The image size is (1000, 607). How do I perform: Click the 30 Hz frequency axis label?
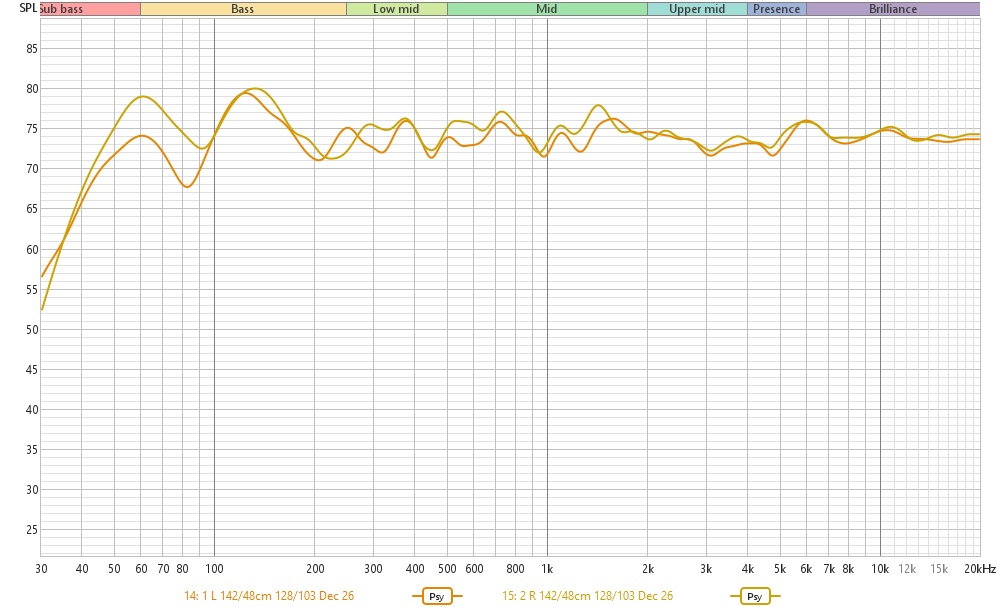coord(41,569)
